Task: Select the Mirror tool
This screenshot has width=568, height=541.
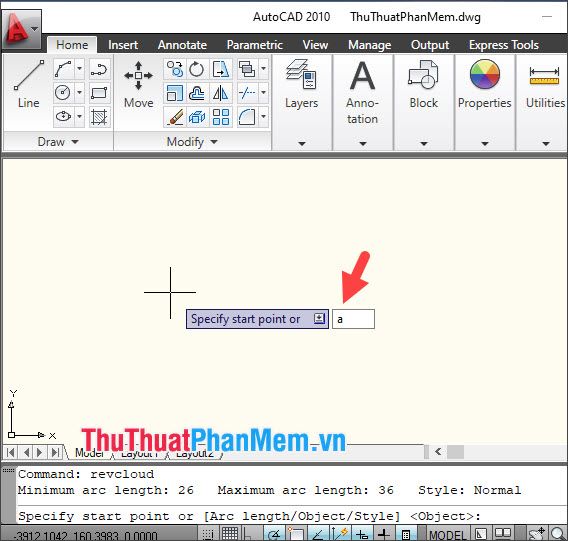Action: click(220, 93)
